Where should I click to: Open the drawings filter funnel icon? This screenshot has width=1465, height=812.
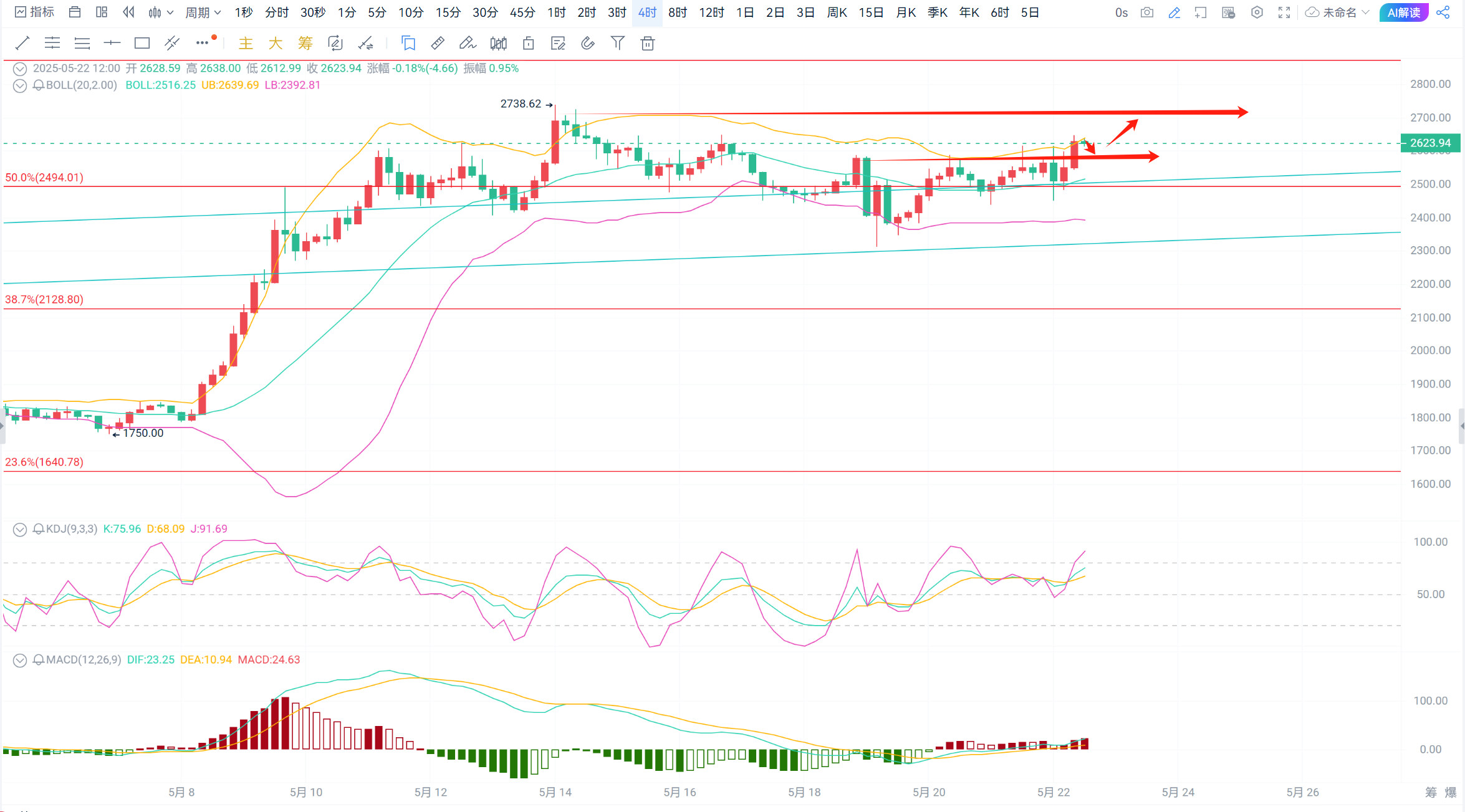pos(618,43)
